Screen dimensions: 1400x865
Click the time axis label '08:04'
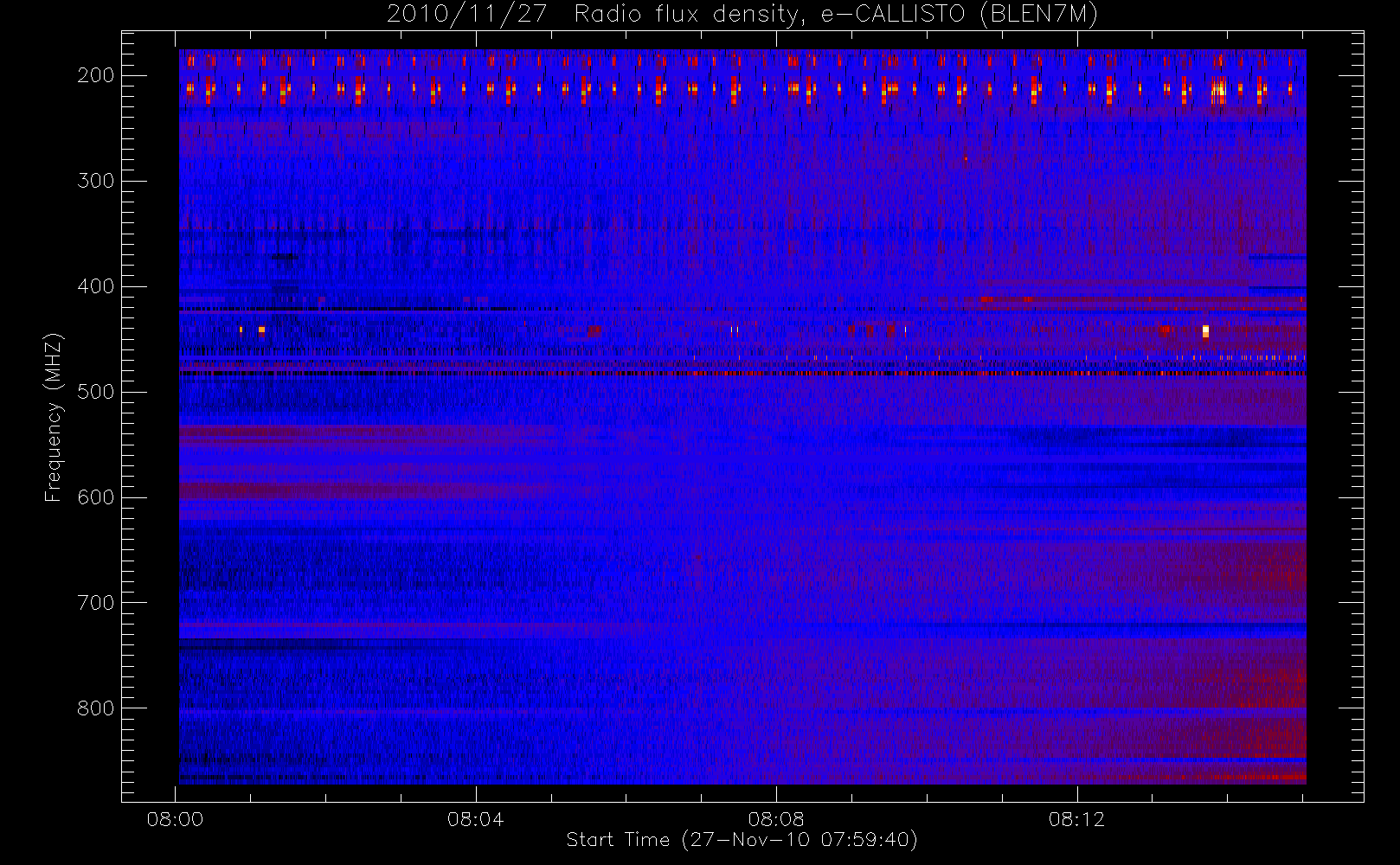pos(476,819)
